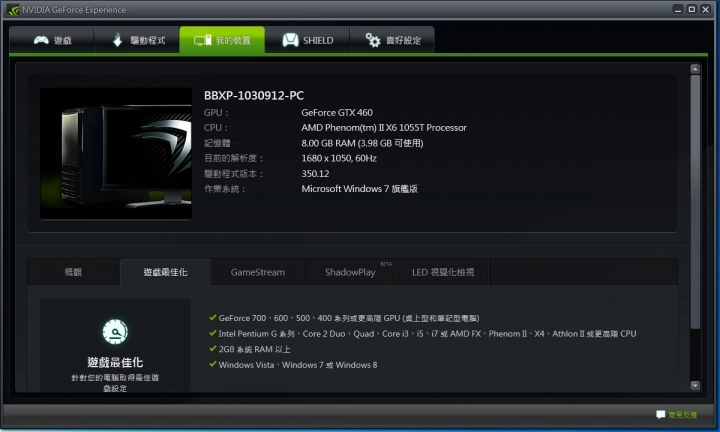
Task: Open the GameStream sub-tab
Action: click(x=258, y=272)
